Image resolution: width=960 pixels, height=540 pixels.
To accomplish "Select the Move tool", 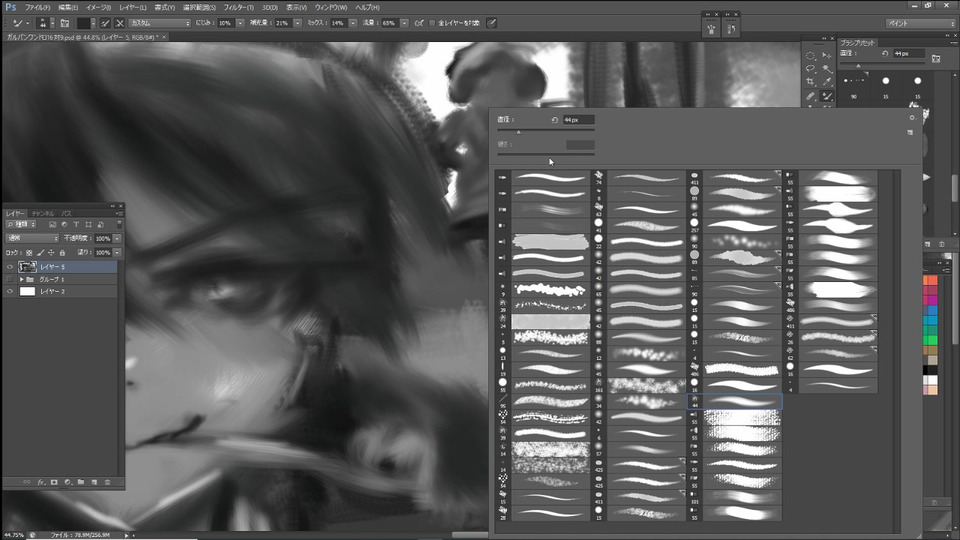I will 827,56.
